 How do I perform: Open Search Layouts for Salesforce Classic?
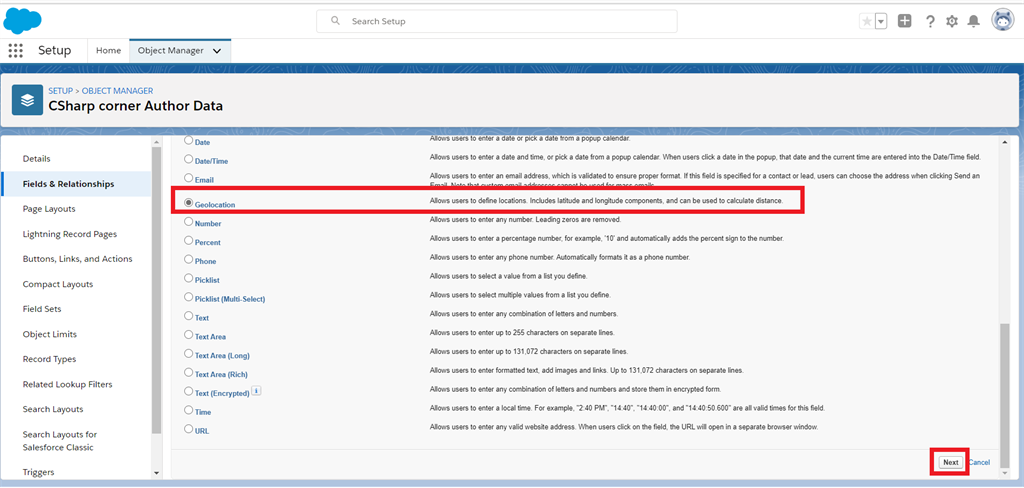coord(59,441)
